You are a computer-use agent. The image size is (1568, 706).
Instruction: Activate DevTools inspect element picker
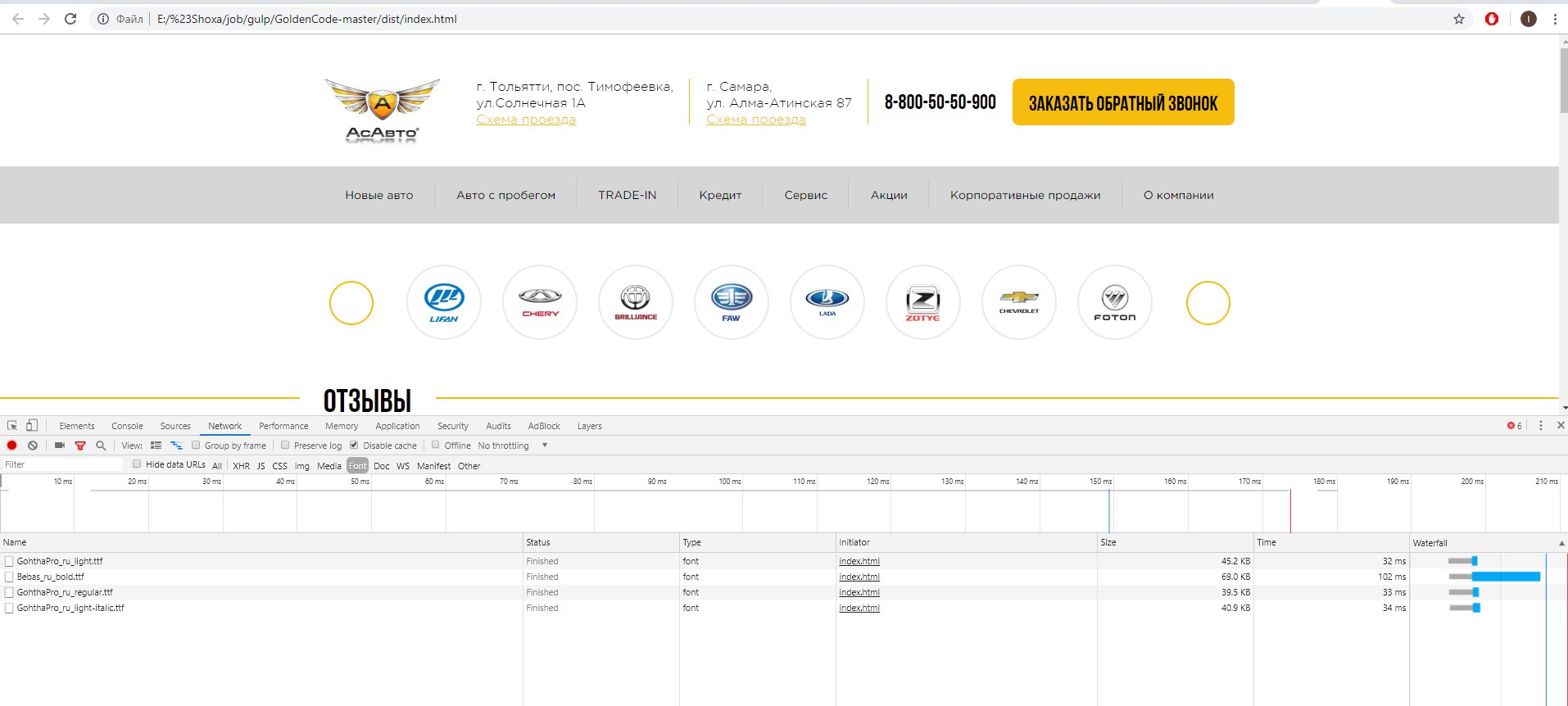pyautogui.click(x=12, y=426)
